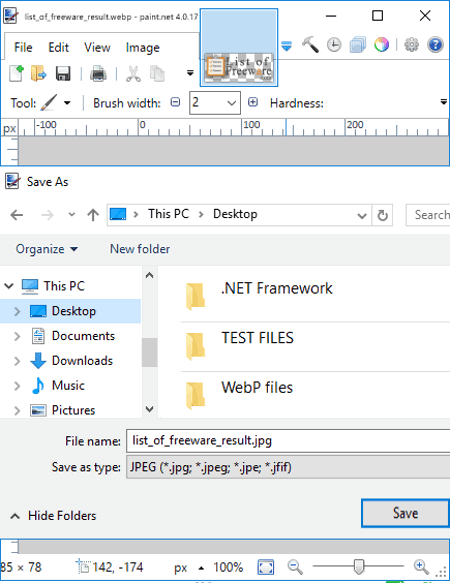
Task: Click the Save floppy disk icon
Action: [x=63, y=74]
